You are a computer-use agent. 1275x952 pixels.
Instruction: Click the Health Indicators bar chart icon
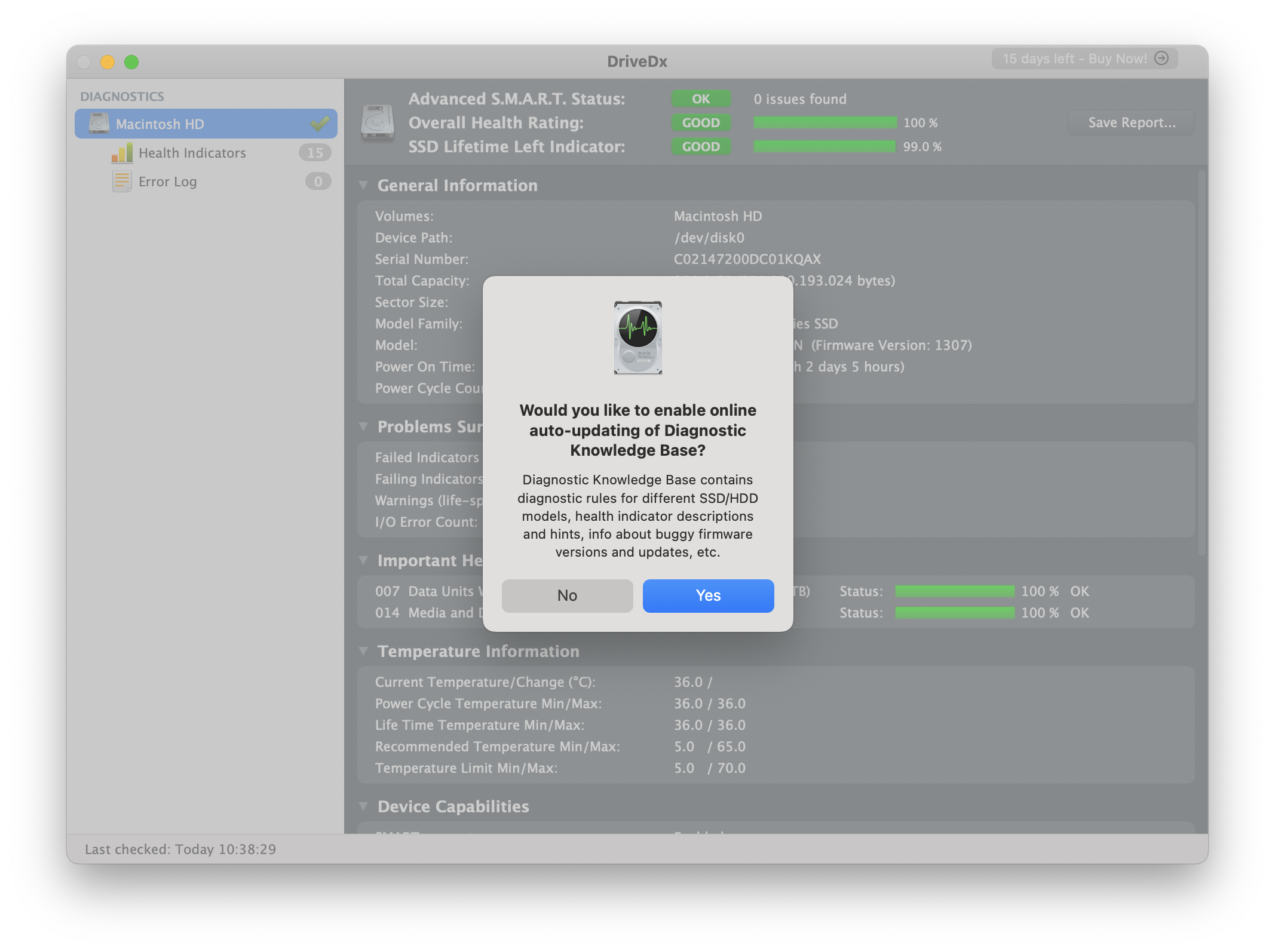122,153
